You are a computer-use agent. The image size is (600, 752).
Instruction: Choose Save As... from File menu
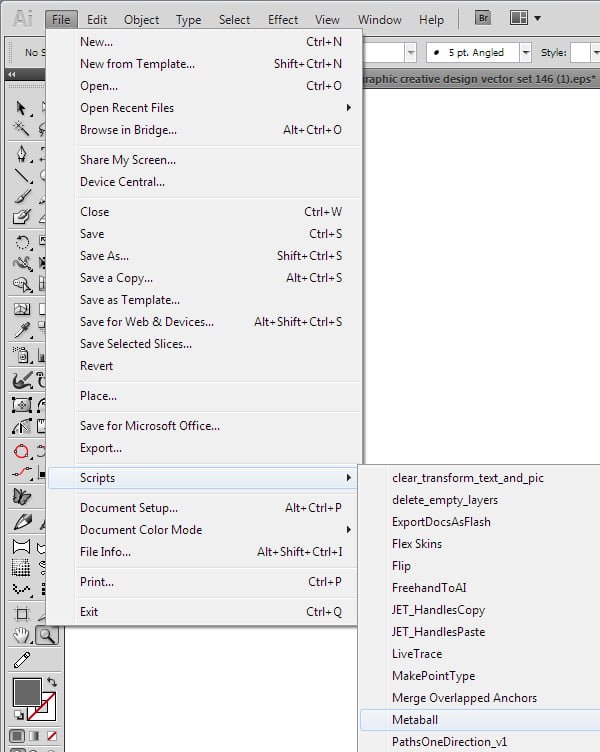(x=205, y=256)
